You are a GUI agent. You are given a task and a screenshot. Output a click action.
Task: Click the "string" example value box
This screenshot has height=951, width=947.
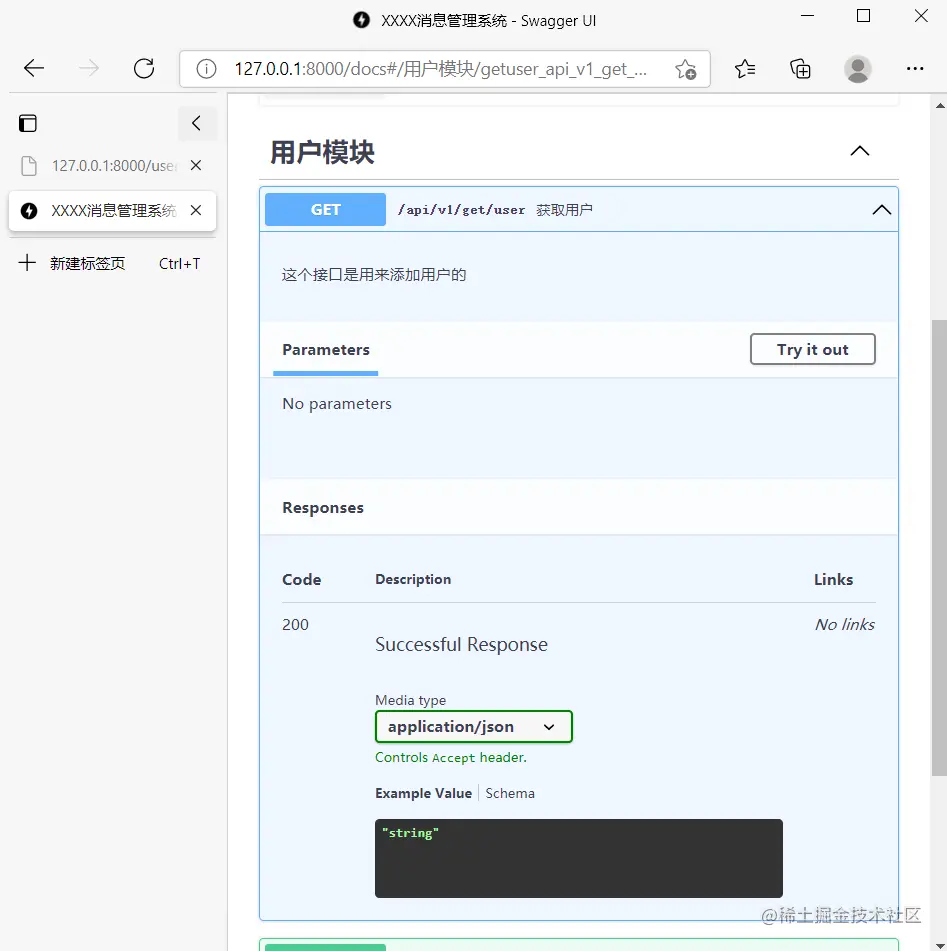(x=579, y=858)
